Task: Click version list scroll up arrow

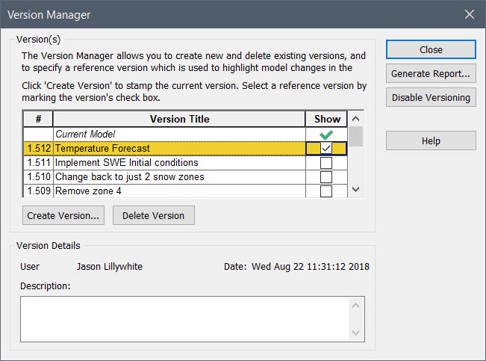Action: (x=356, y=118)
